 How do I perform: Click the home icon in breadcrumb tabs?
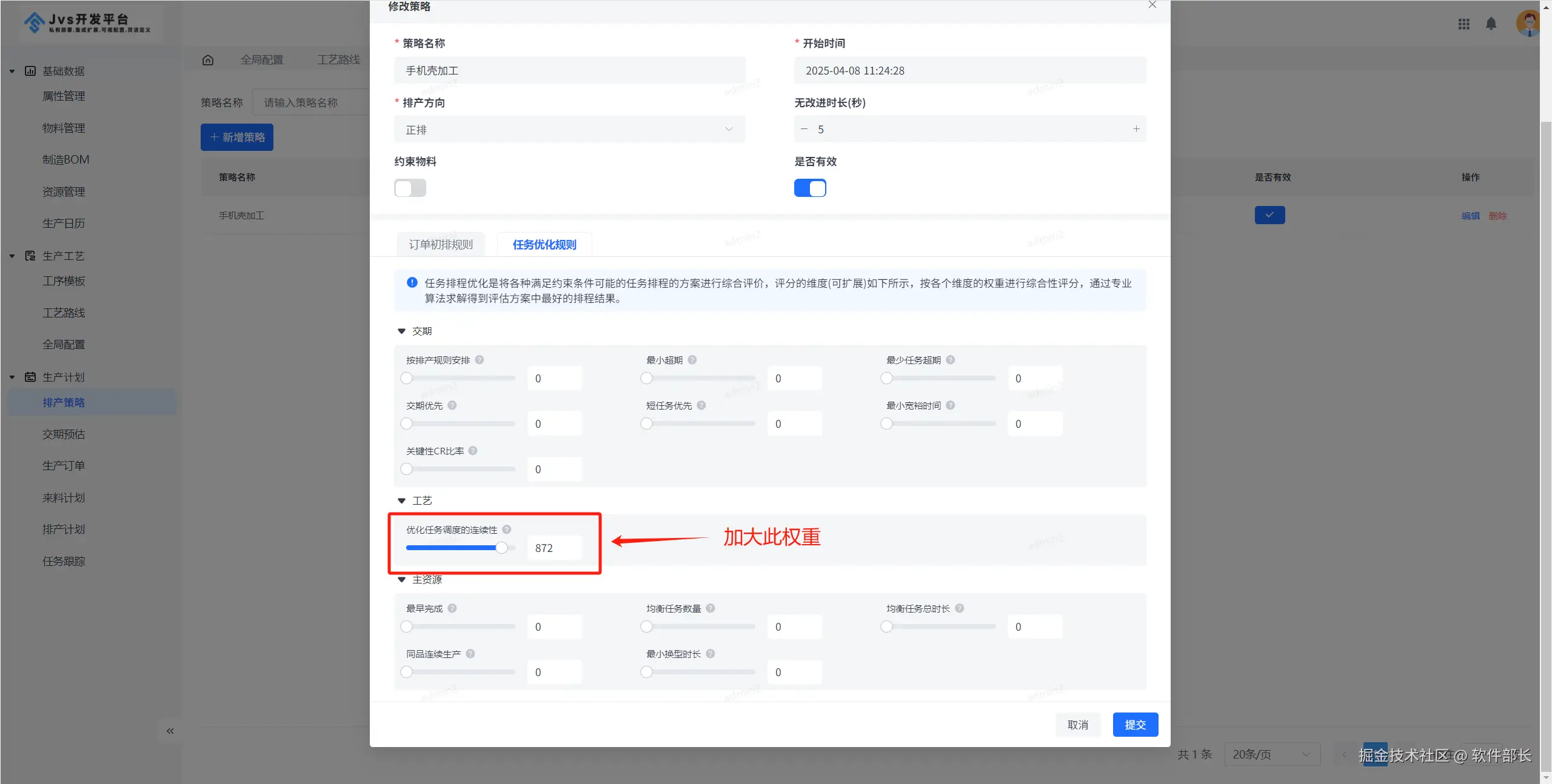pos(208,59)
